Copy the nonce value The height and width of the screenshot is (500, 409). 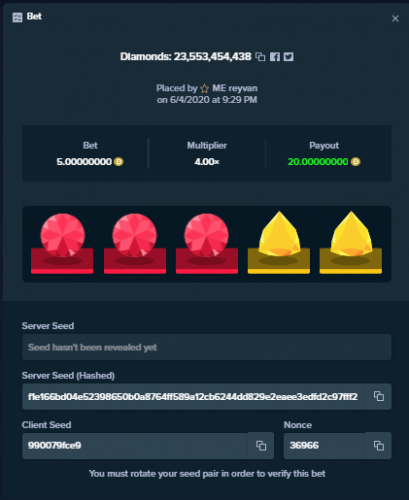click(x=379, y=446)
